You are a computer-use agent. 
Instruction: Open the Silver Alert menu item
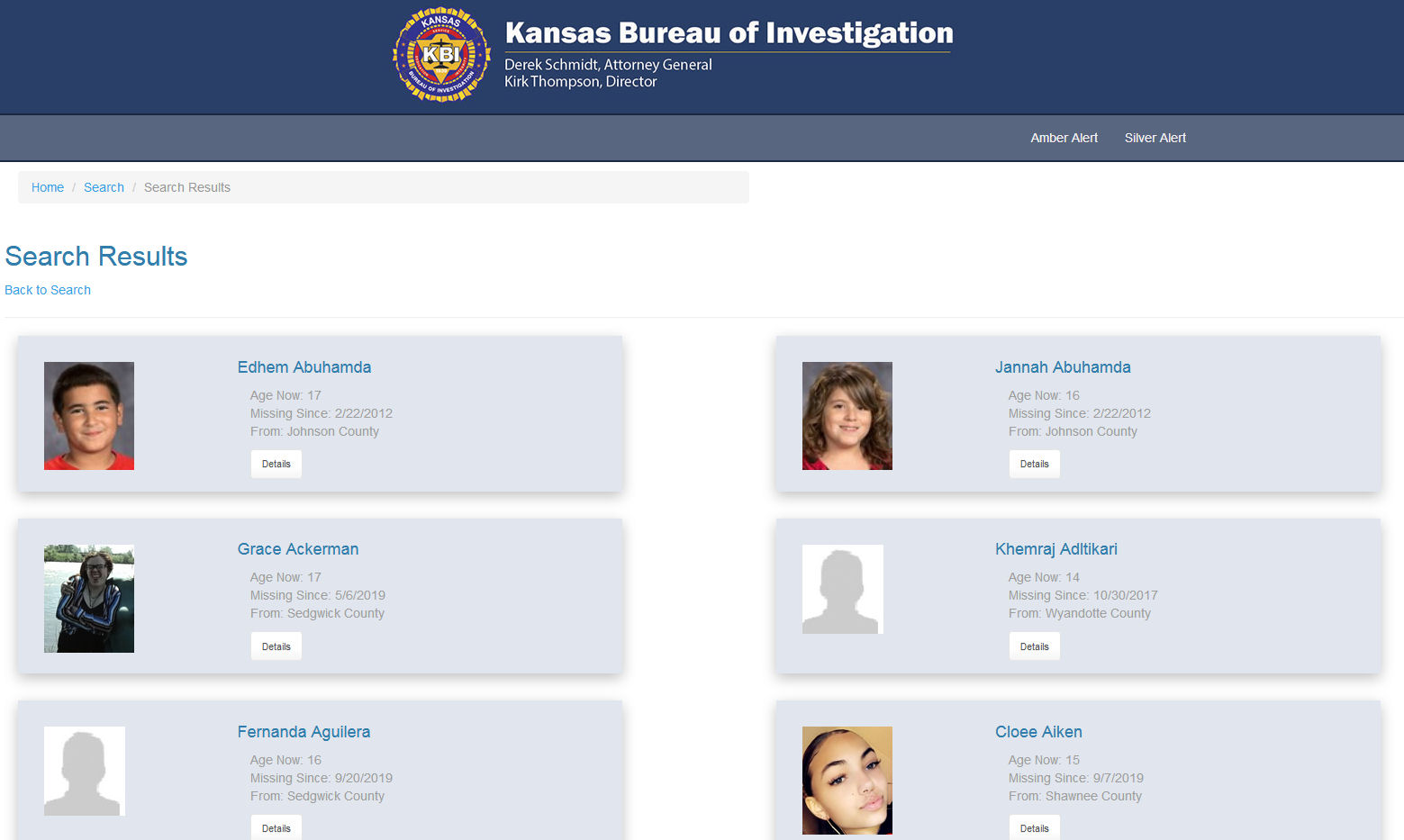(x=1155, y=138)
